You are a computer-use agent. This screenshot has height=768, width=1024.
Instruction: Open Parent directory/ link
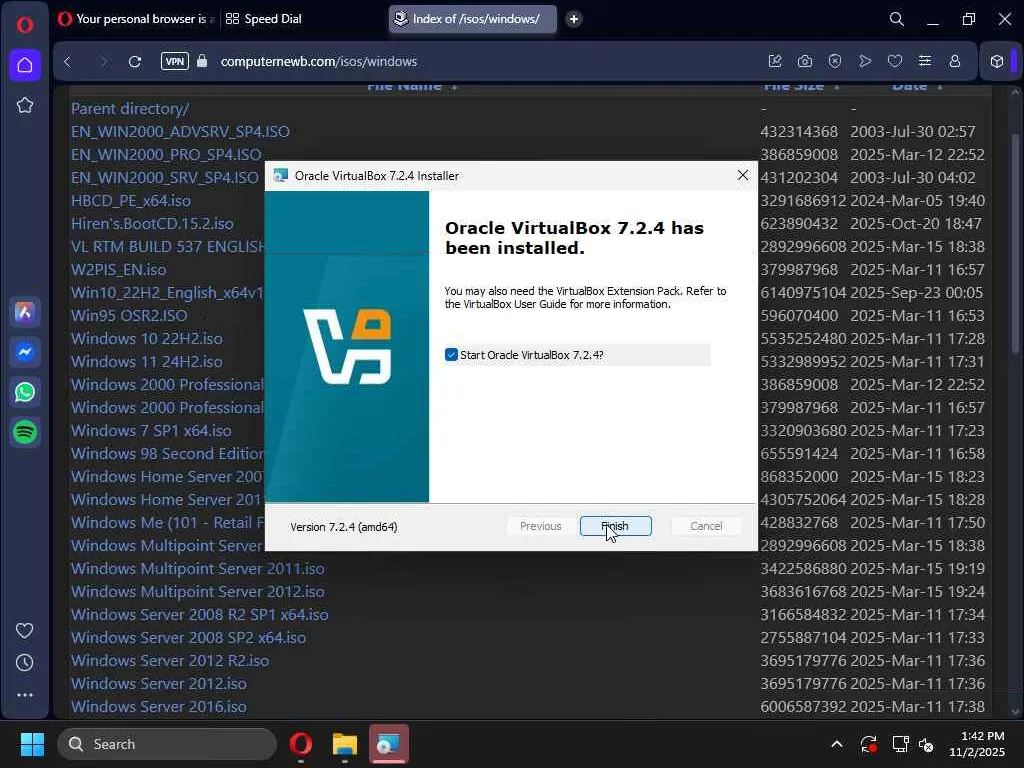click(130, 108)
